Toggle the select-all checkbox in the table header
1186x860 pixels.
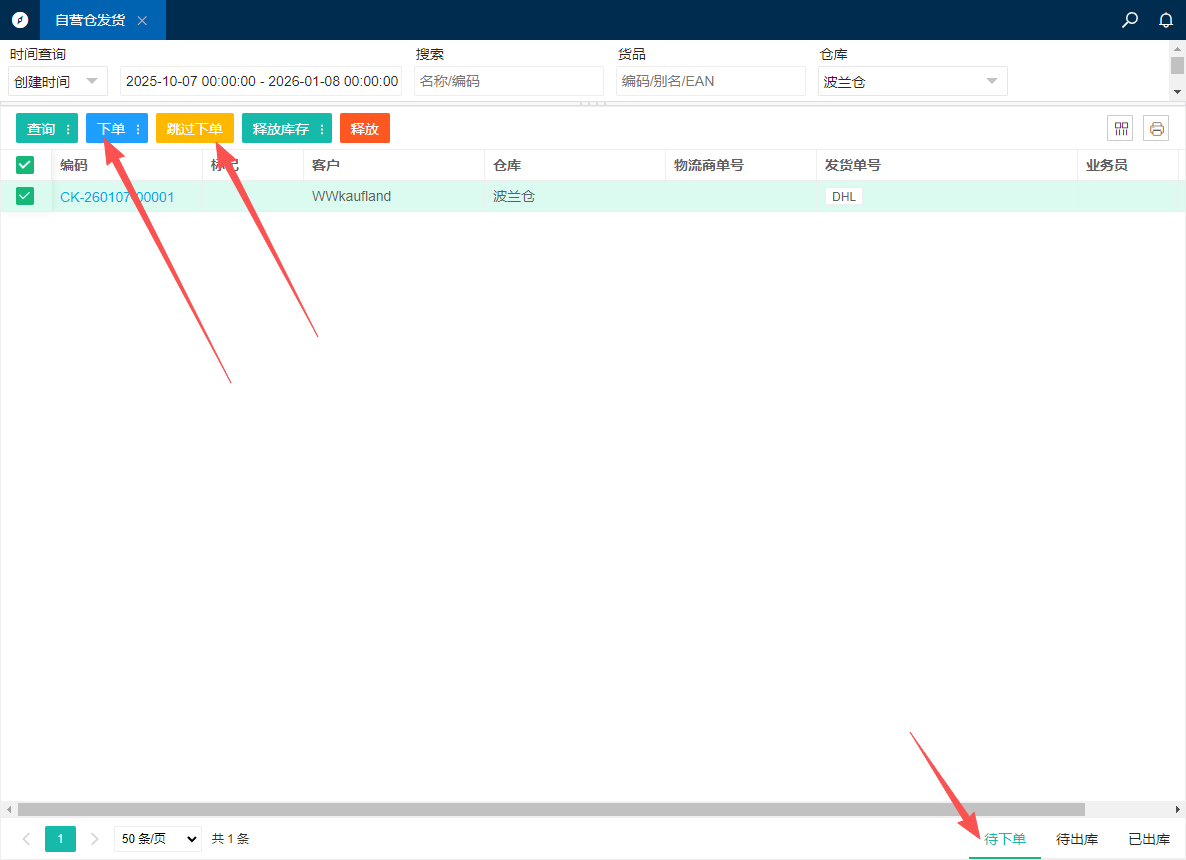25,165
